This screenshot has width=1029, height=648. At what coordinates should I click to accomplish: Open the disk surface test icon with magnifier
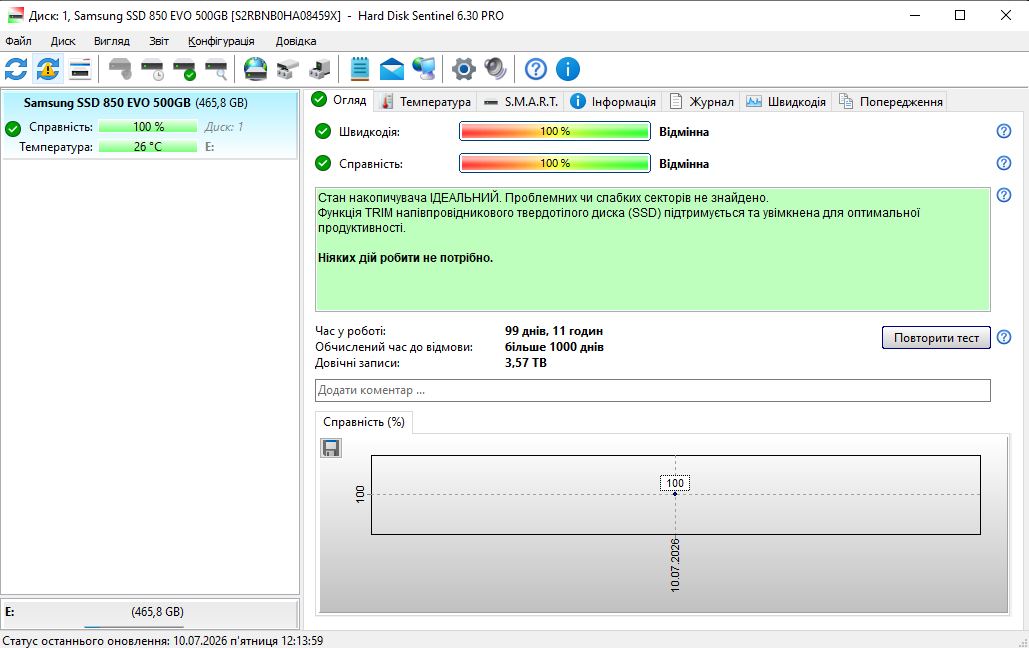(x=217, y=69)
